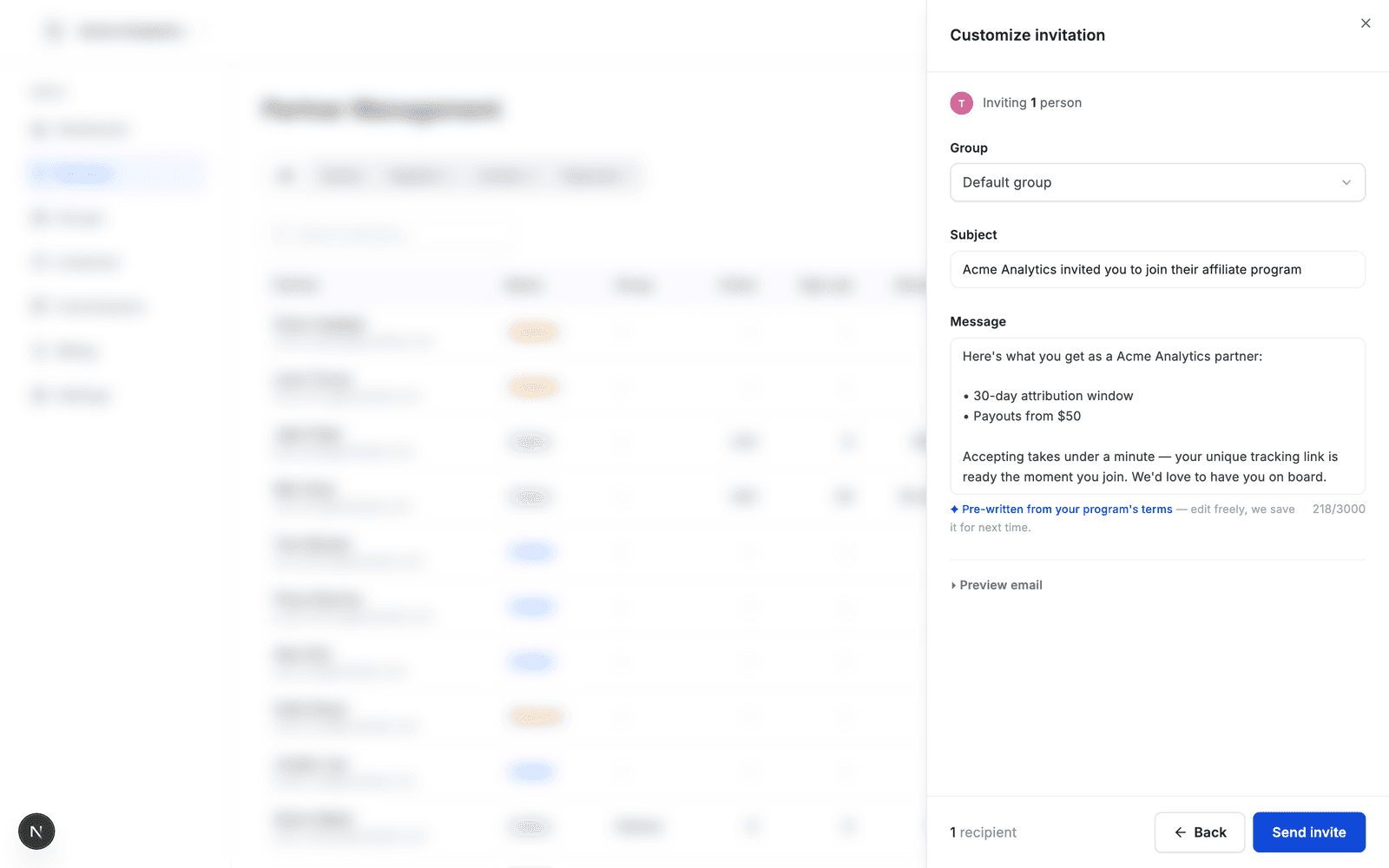Click the pink T recipient avatar
1389x868 pixels.
[961, 103]
